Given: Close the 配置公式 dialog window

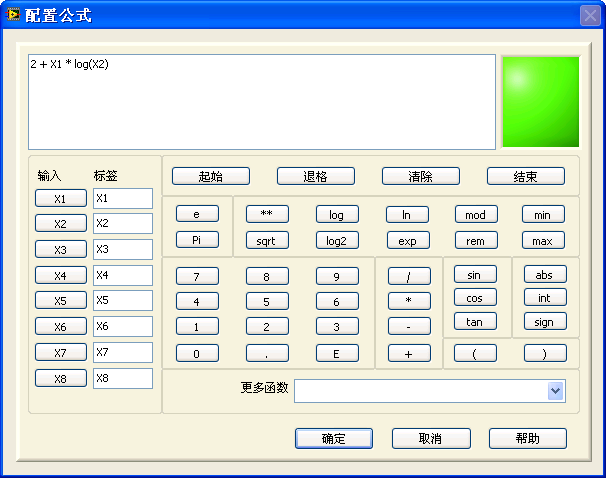Looking at the screenshot, I should click(x=589, y=15).
